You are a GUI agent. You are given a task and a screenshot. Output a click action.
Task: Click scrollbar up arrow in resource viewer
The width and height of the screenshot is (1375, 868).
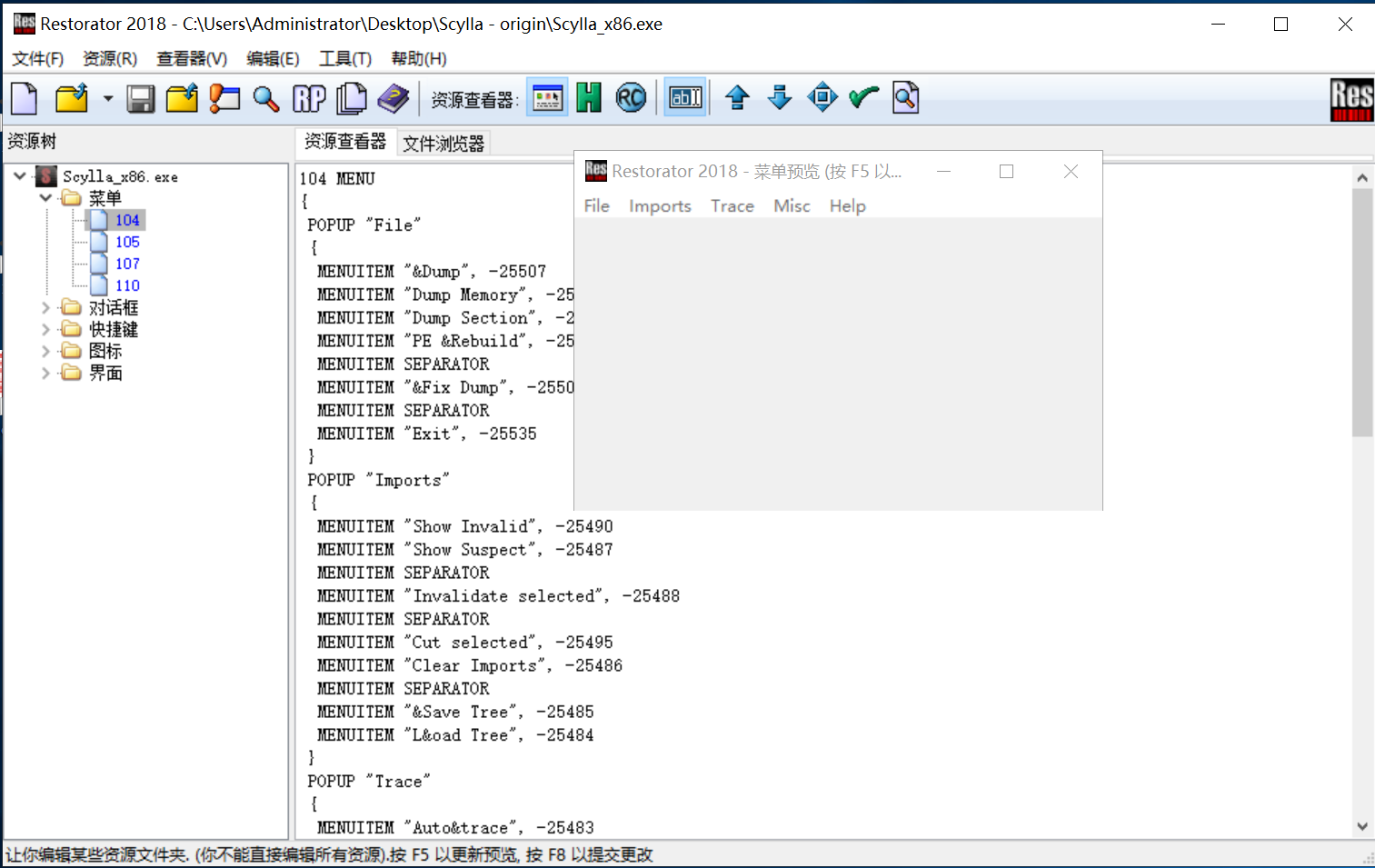click(x=1361, y=178)
